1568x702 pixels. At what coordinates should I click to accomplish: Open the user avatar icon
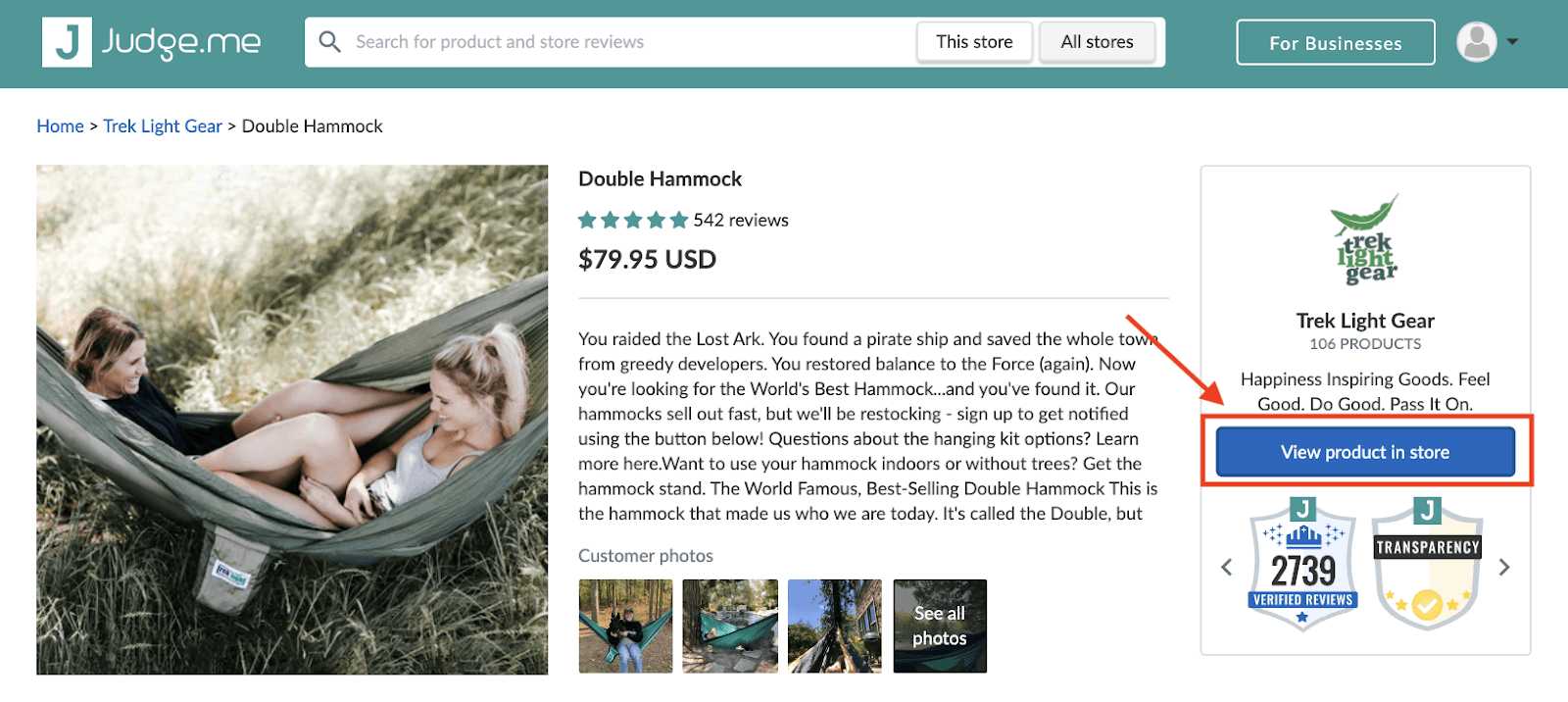pyautogui.click(x=1476, y=42)
